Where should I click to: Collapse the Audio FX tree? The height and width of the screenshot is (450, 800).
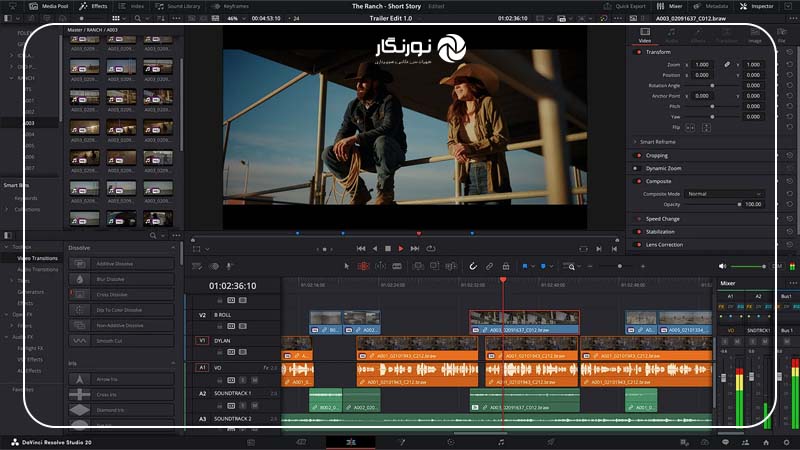[x=6, y=337]
